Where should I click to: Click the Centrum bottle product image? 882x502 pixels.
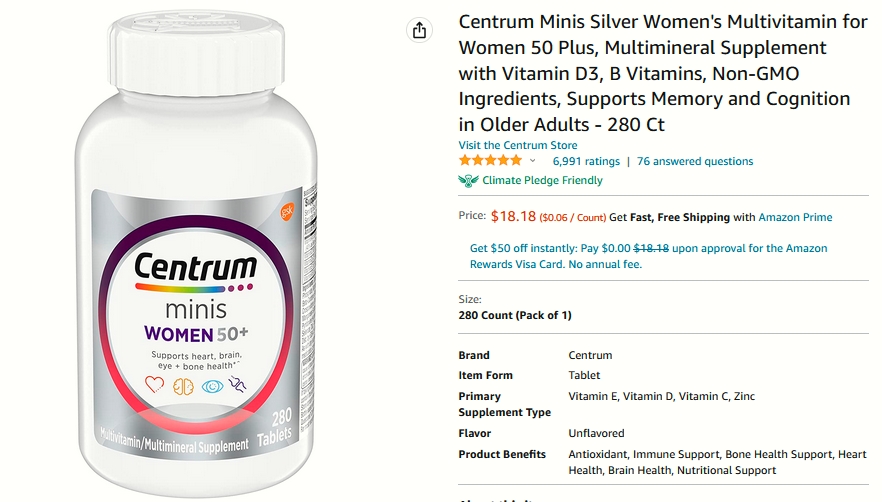[196, 253]
